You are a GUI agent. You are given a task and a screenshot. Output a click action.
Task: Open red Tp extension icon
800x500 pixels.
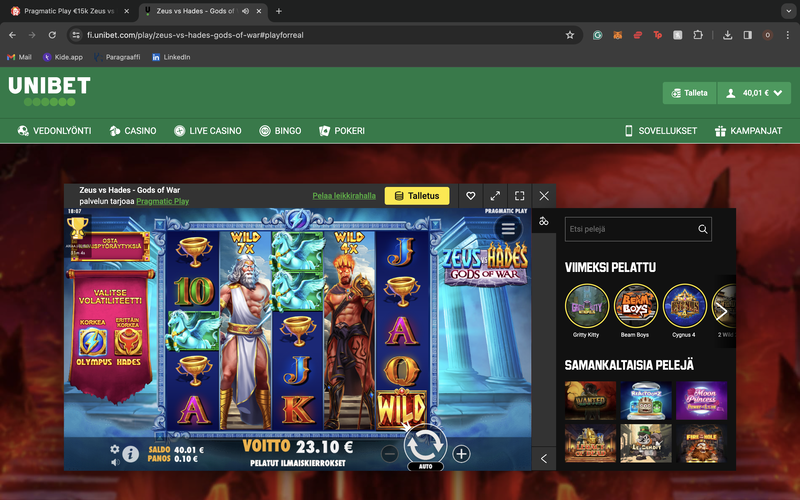pos(658,35)
